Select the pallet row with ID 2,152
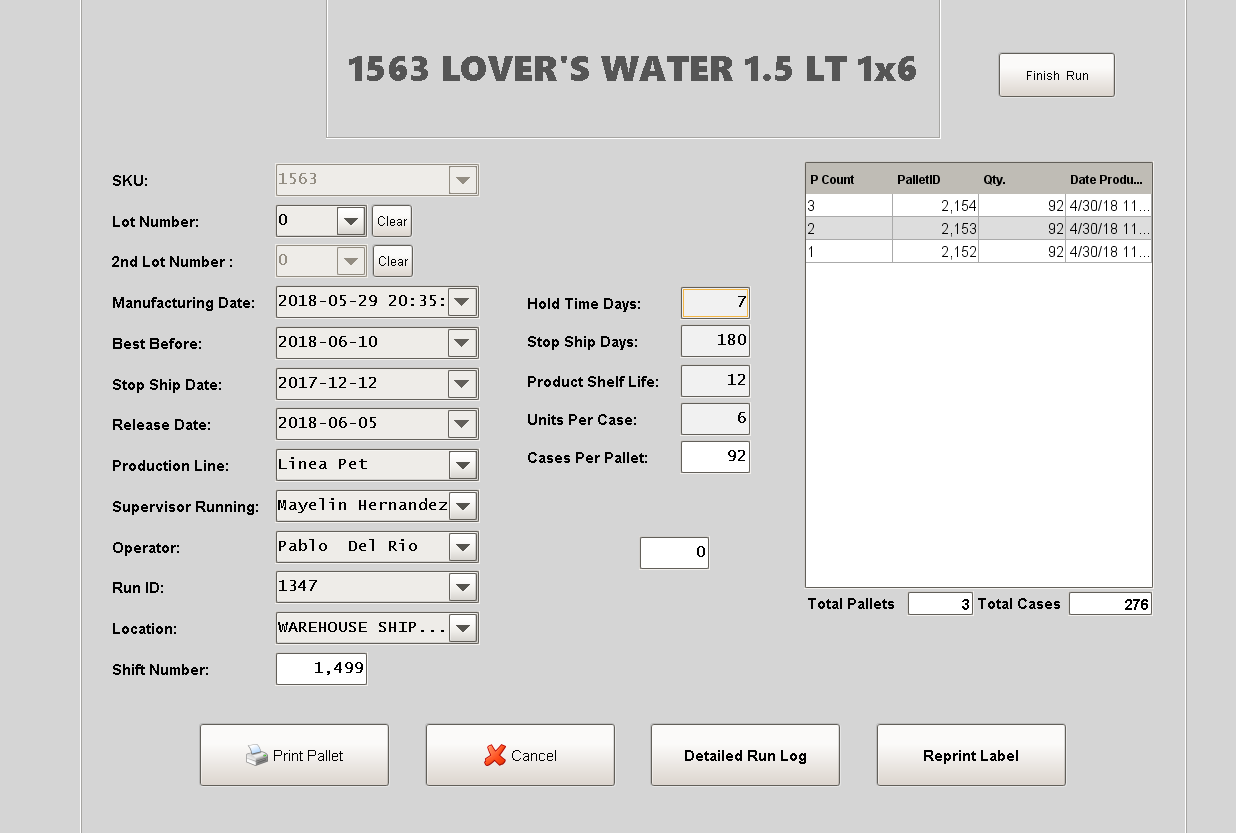The width and height of the screenshot is (1236, 833). (979, 251)
